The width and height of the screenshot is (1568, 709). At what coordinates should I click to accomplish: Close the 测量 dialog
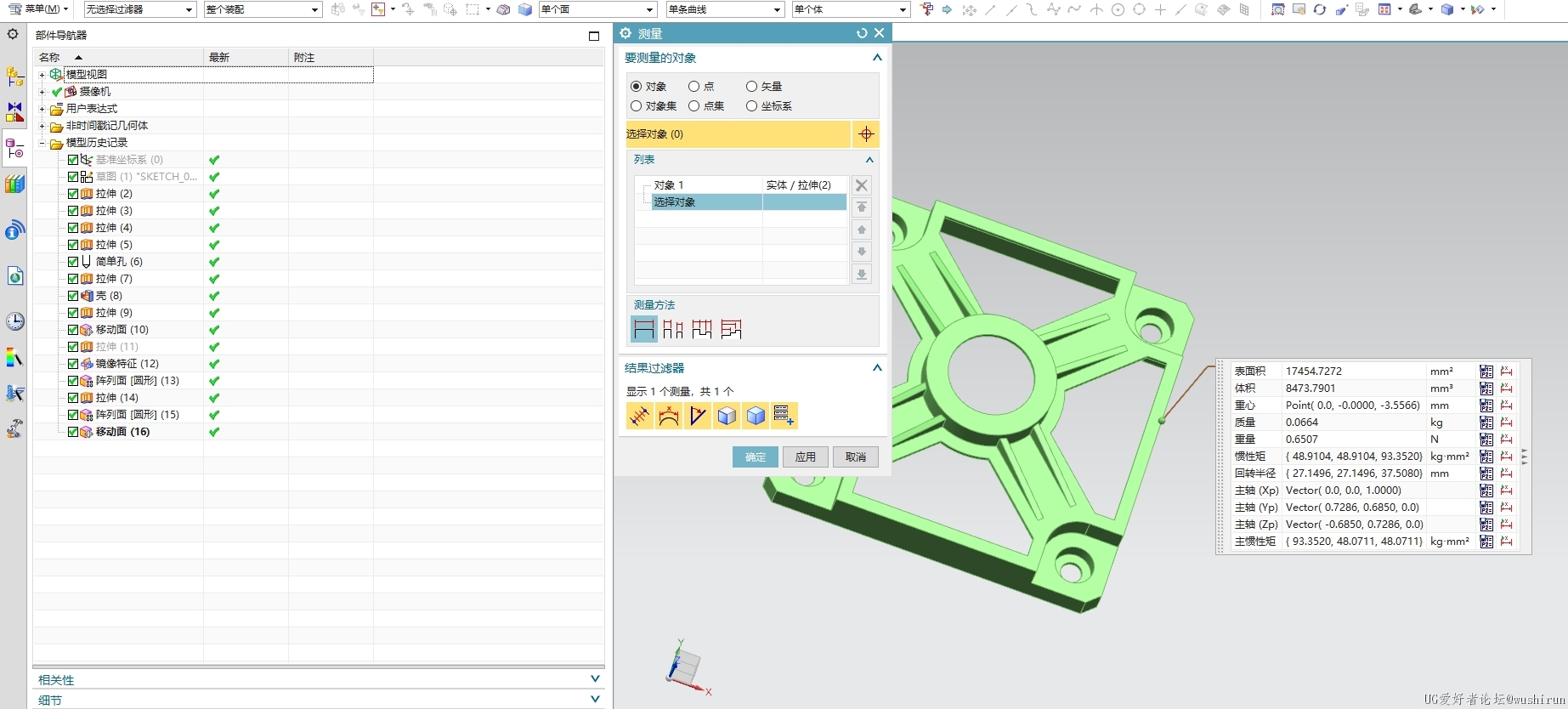point(880,33)
